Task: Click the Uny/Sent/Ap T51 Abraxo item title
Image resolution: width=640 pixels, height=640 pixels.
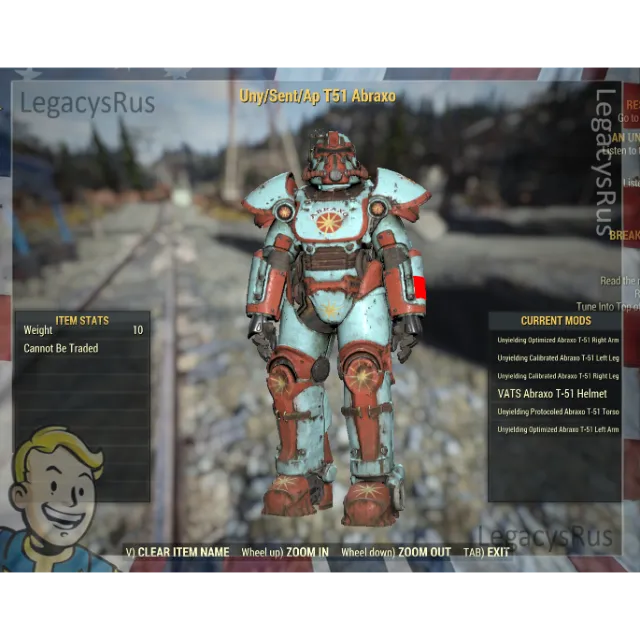Action: pyautogui.click(x=317, y=96)
